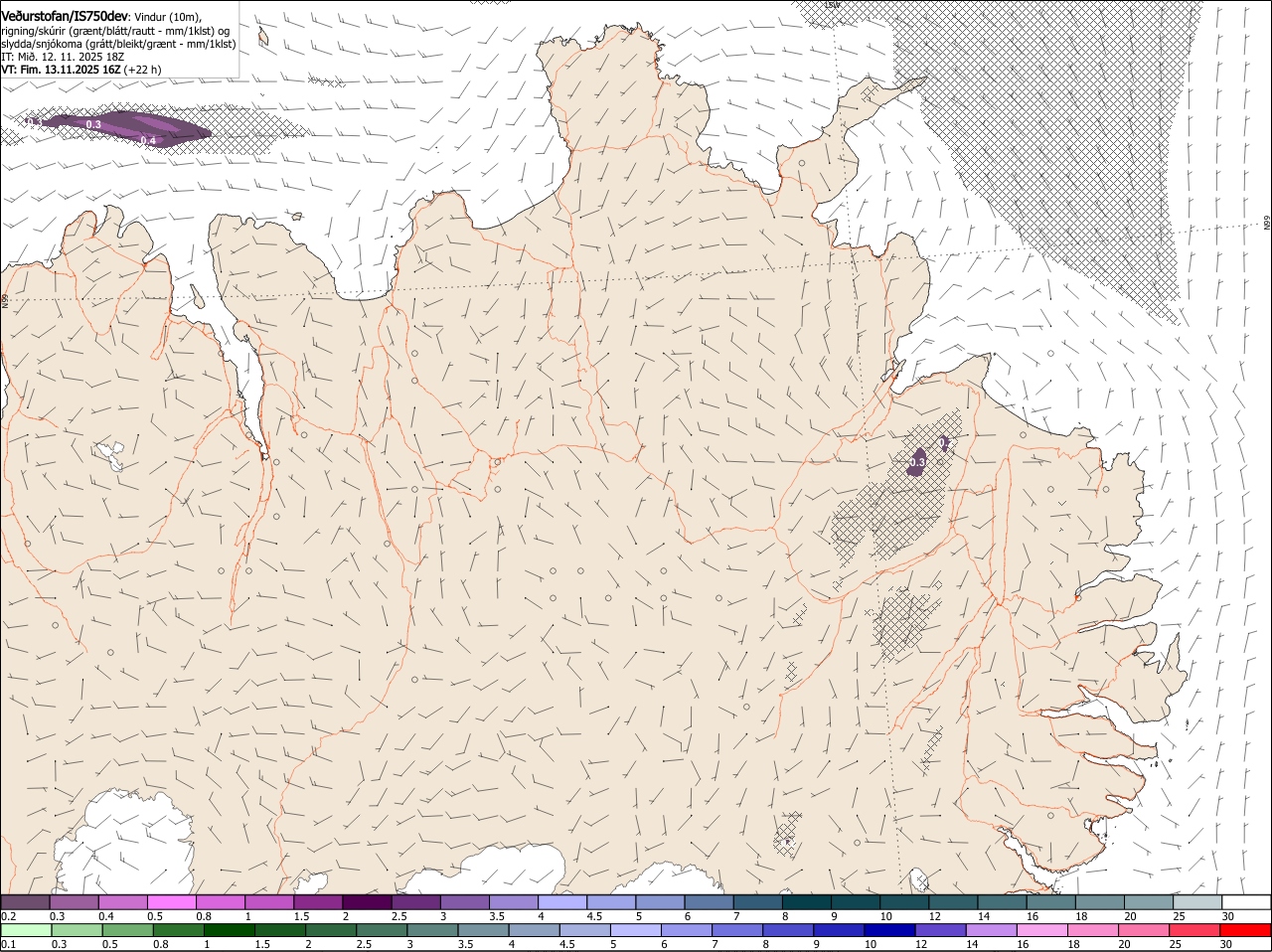
Task: Click the upper scale swatch labeled 0.8
Action: [x=220, y=902]
